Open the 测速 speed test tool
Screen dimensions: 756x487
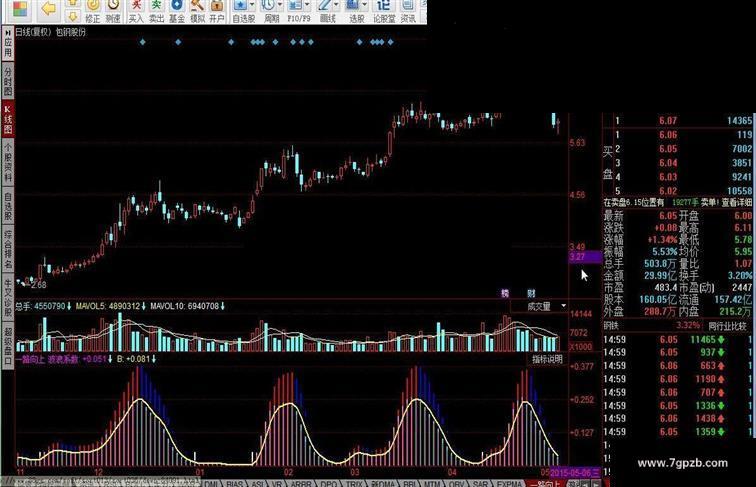pos(113,12)
